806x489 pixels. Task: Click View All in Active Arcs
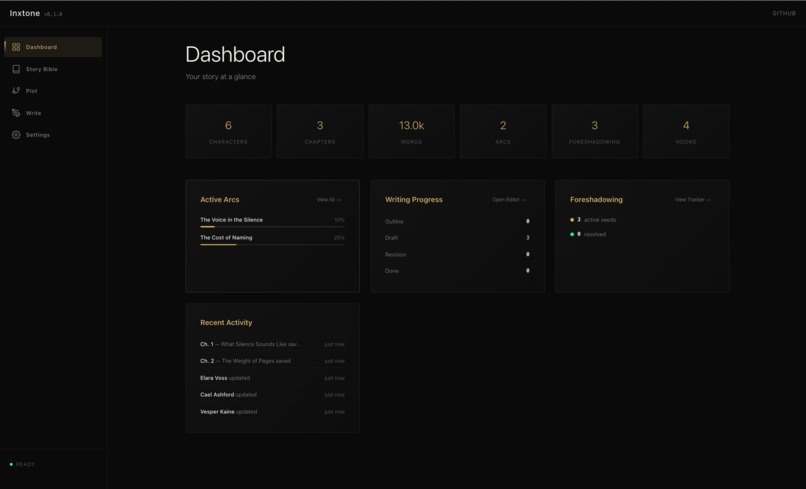[x=329, y=200]
